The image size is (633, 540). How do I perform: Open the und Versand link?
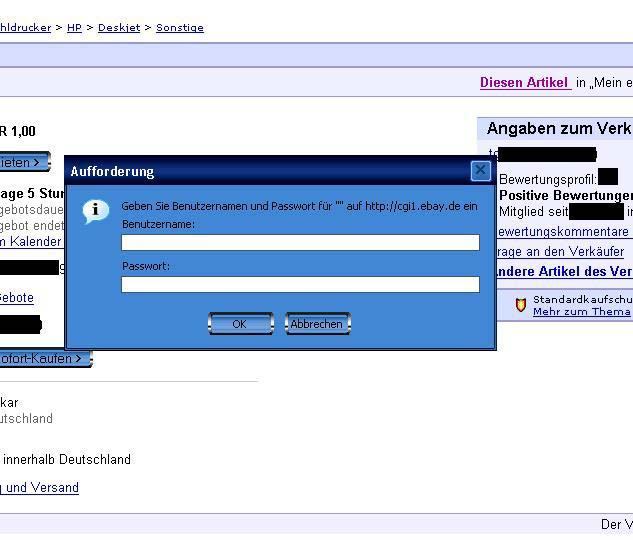point(40,488)
